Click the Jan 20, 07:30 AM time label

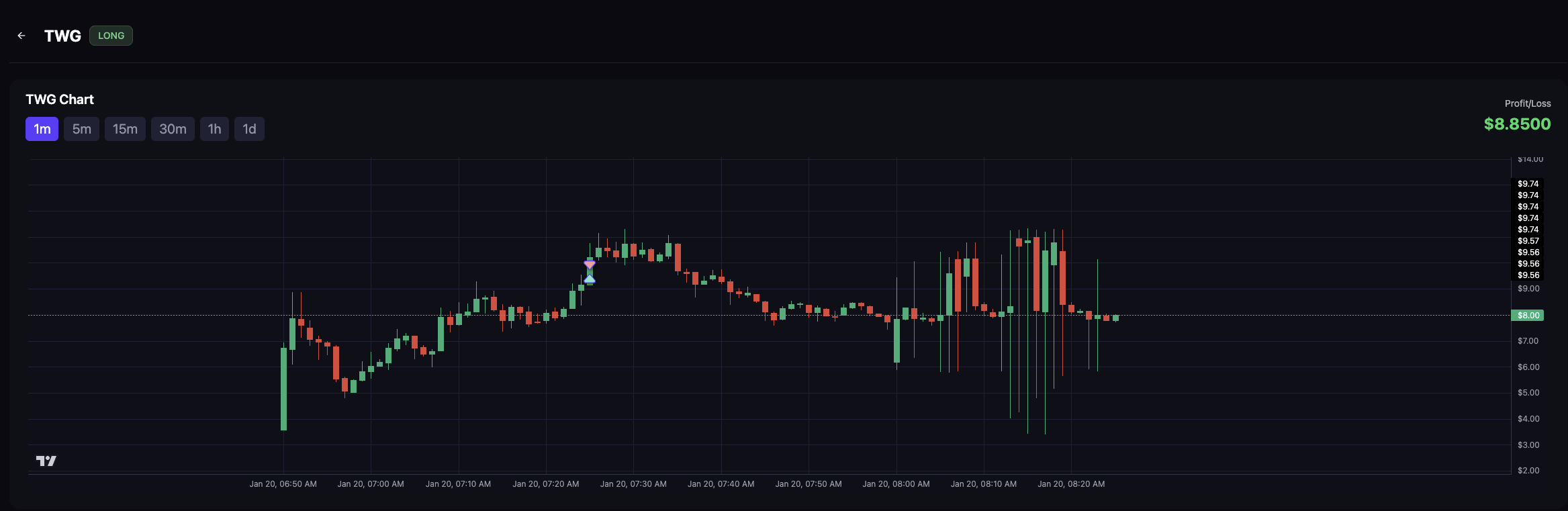pos(633,484)
